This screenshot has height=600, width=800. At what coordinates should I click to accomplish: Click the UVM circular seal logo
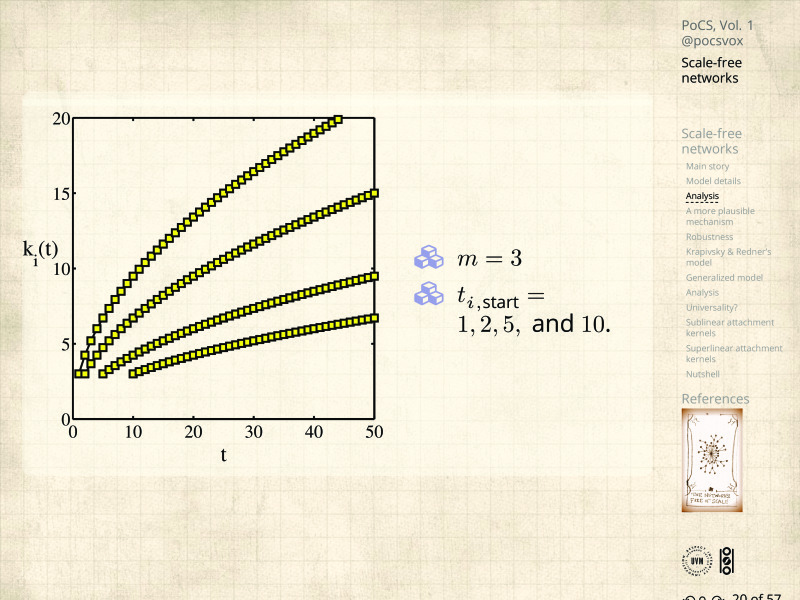[697, 561]
